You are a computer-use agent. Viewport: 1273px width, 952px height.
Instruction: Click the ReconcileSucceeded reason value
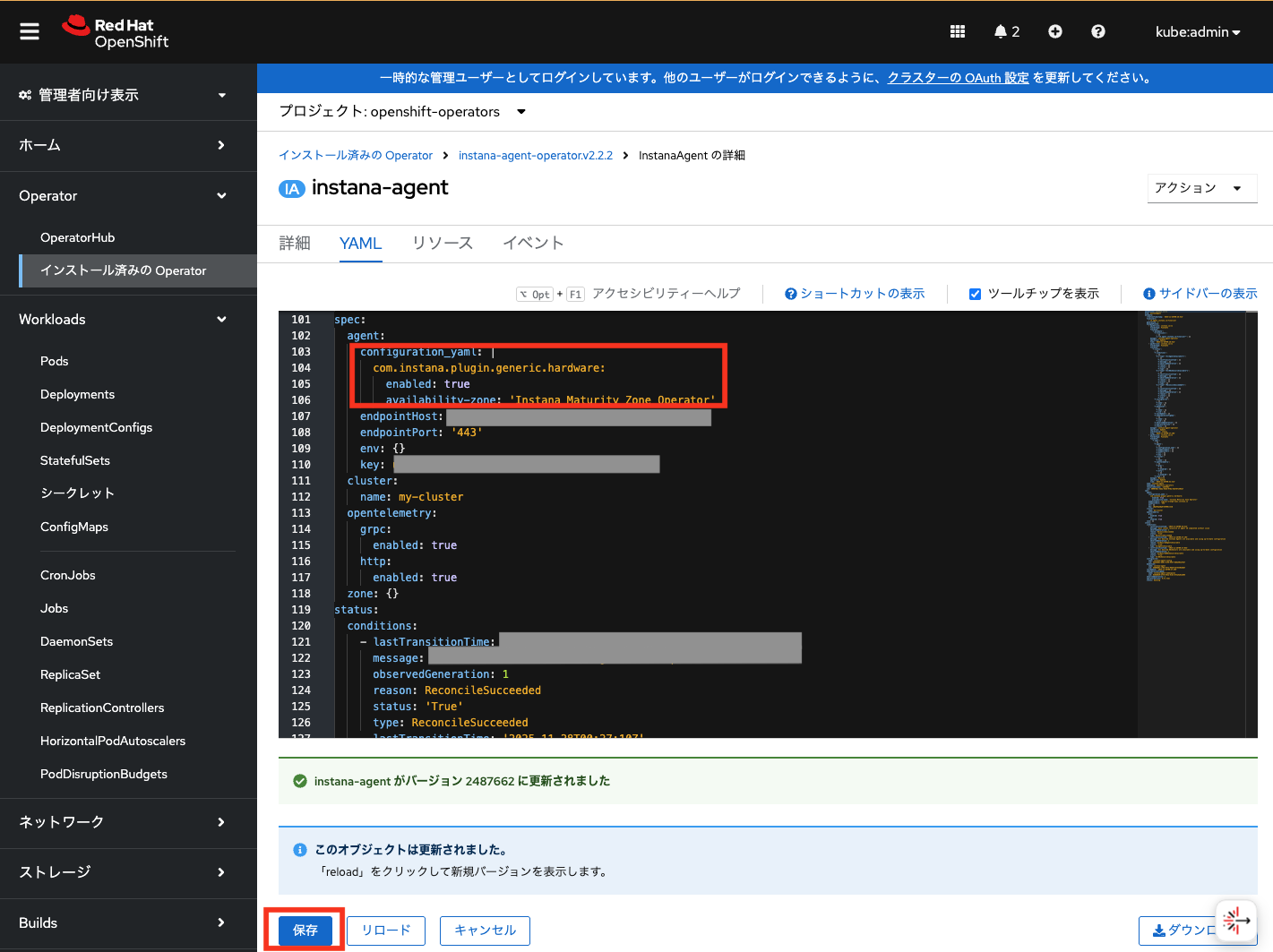click(483, 690)
